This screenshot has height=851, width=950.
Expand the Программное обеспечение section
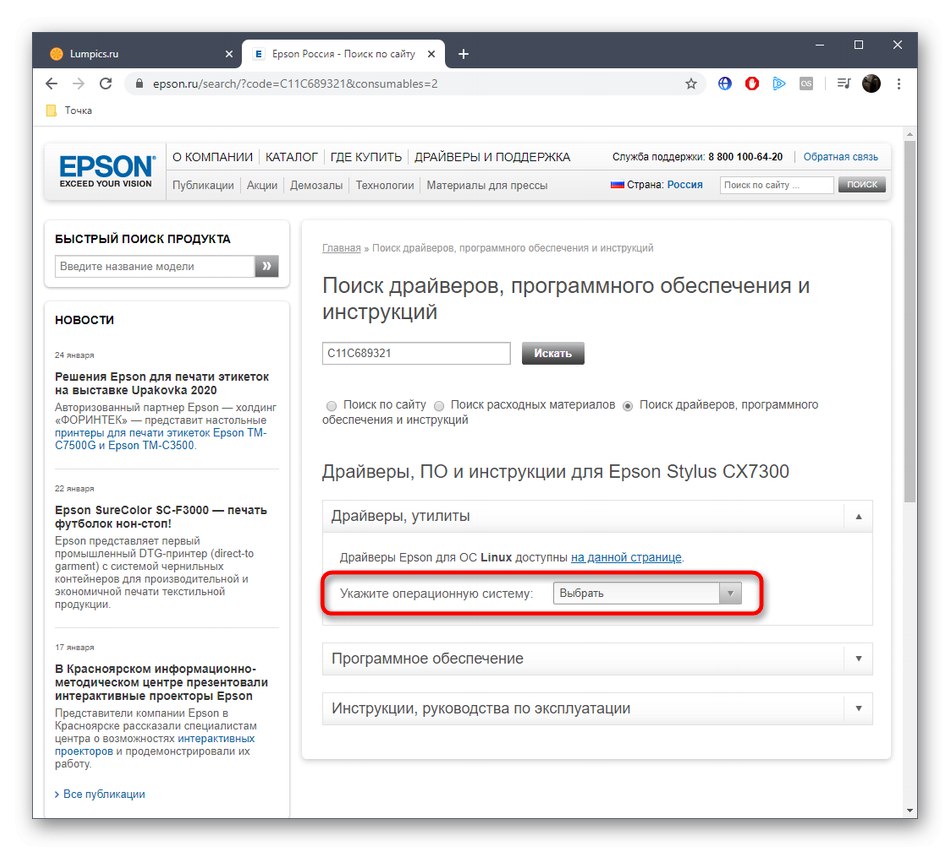597,658
